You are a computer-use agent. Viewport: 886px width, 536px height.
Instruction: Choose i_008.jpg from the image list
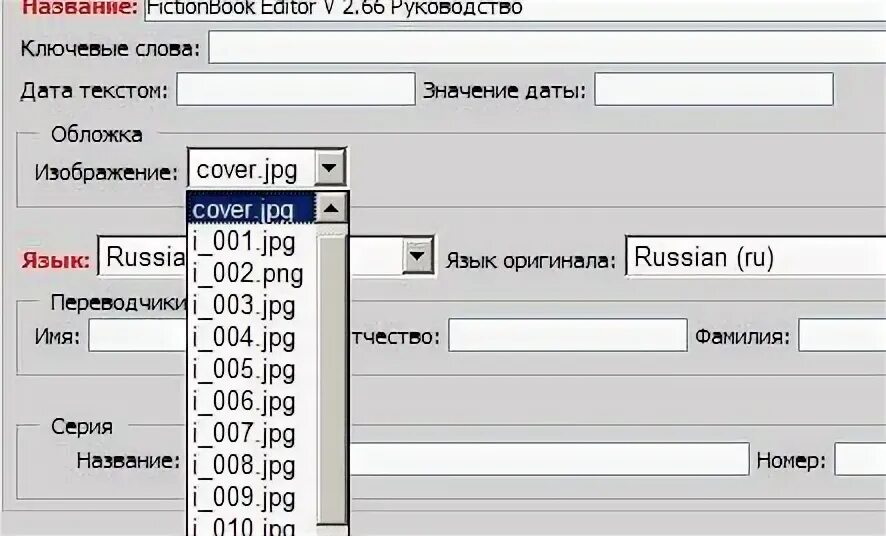click(x=251, y=466)
